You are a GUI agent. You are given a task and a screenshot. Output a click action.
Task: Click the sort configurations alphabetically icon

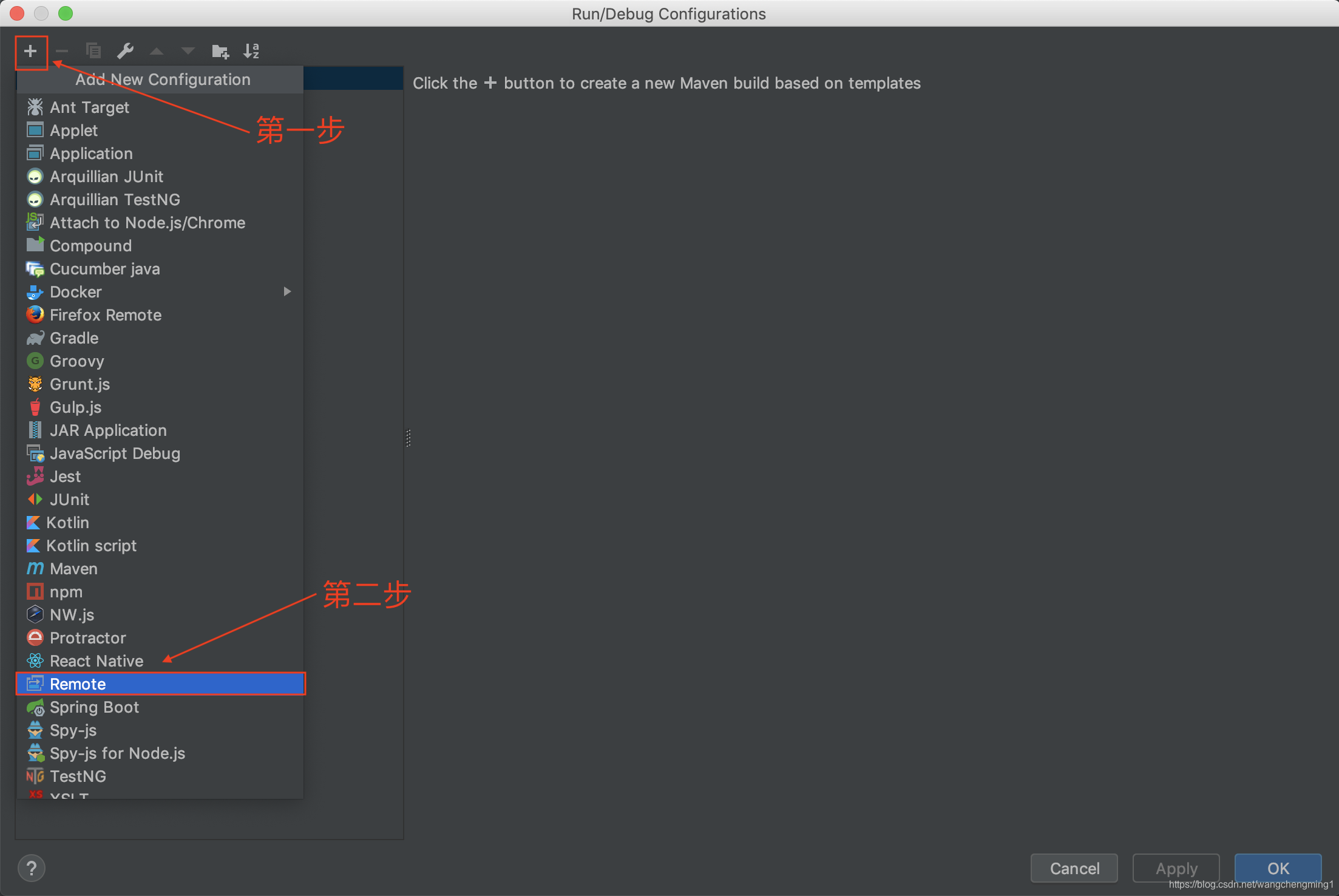coord(251,52)
